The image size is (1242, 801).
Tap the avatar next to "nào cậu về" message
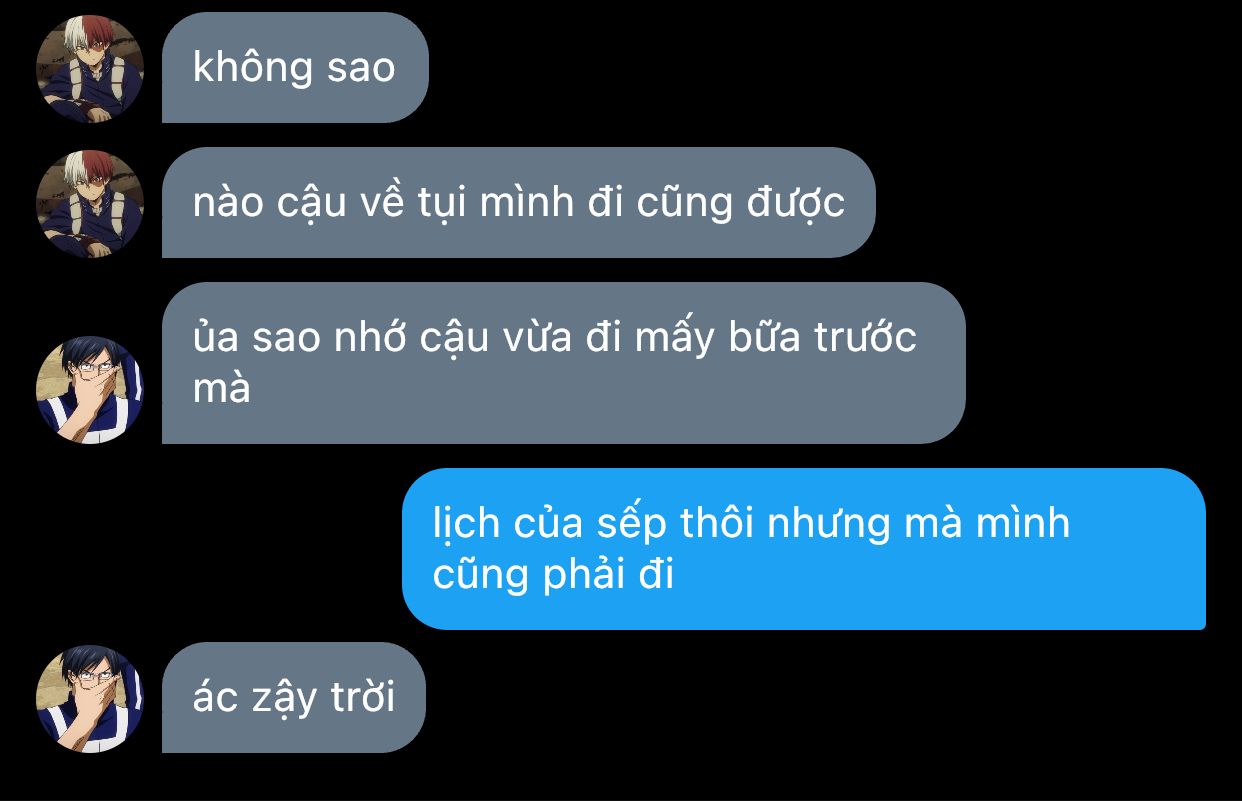coord(90,203)
